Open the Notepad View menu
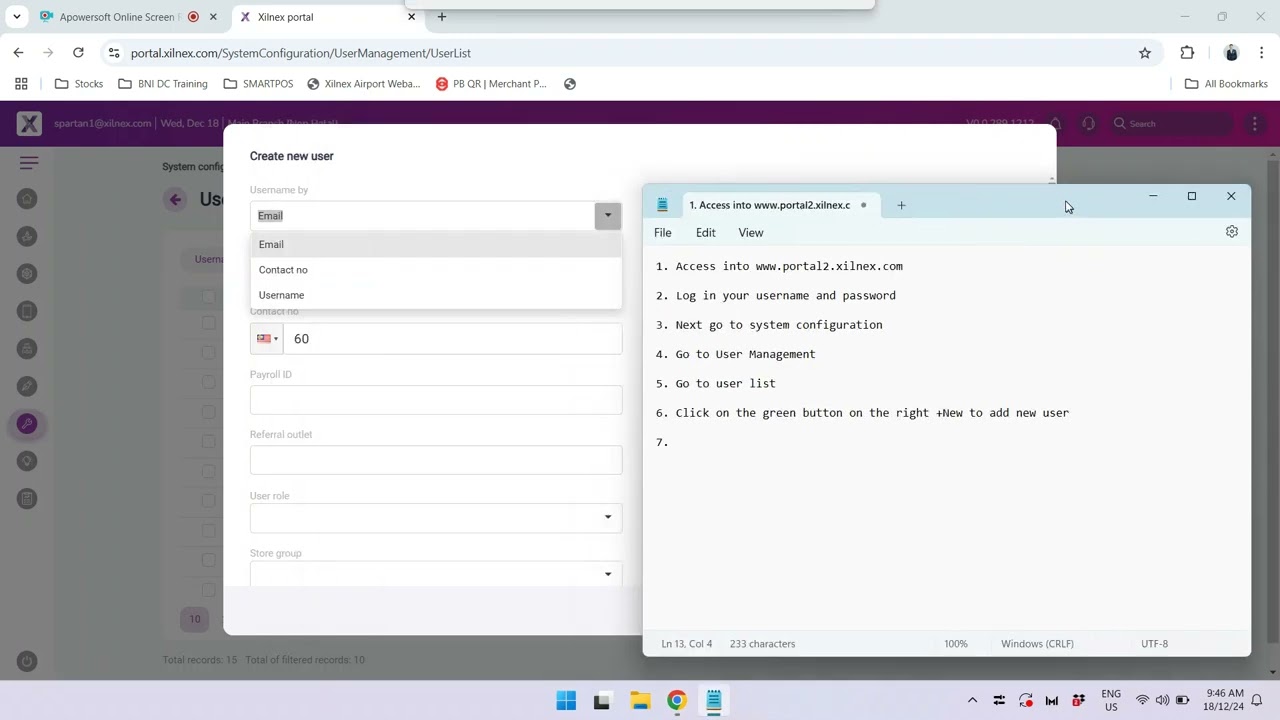This screenshot has height=720, width=1280. [751, 233]
